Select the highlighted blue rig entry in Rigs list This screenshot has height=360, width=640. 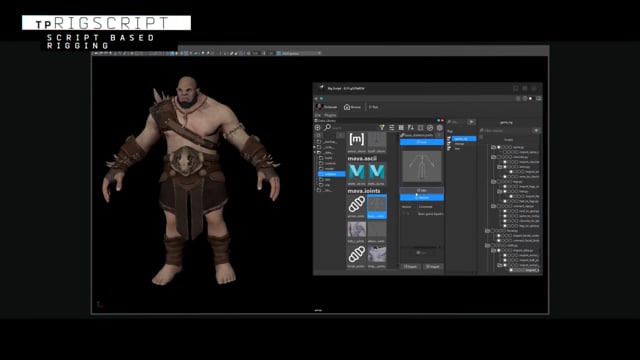click(464, 139)
